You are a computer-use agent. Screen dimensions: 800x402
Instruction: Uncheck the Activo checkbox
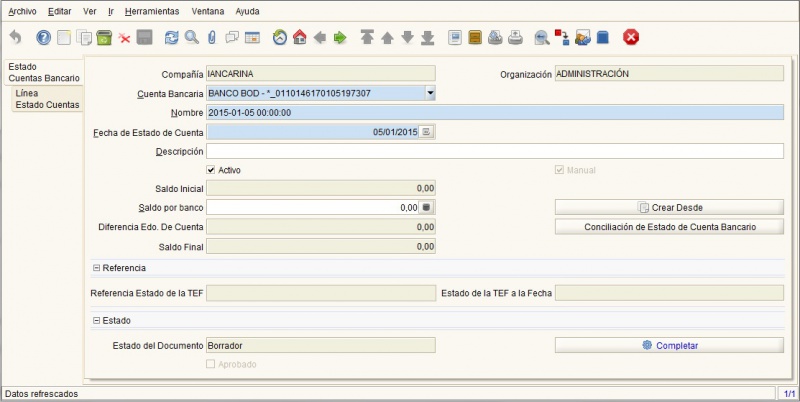click(211, 170)
